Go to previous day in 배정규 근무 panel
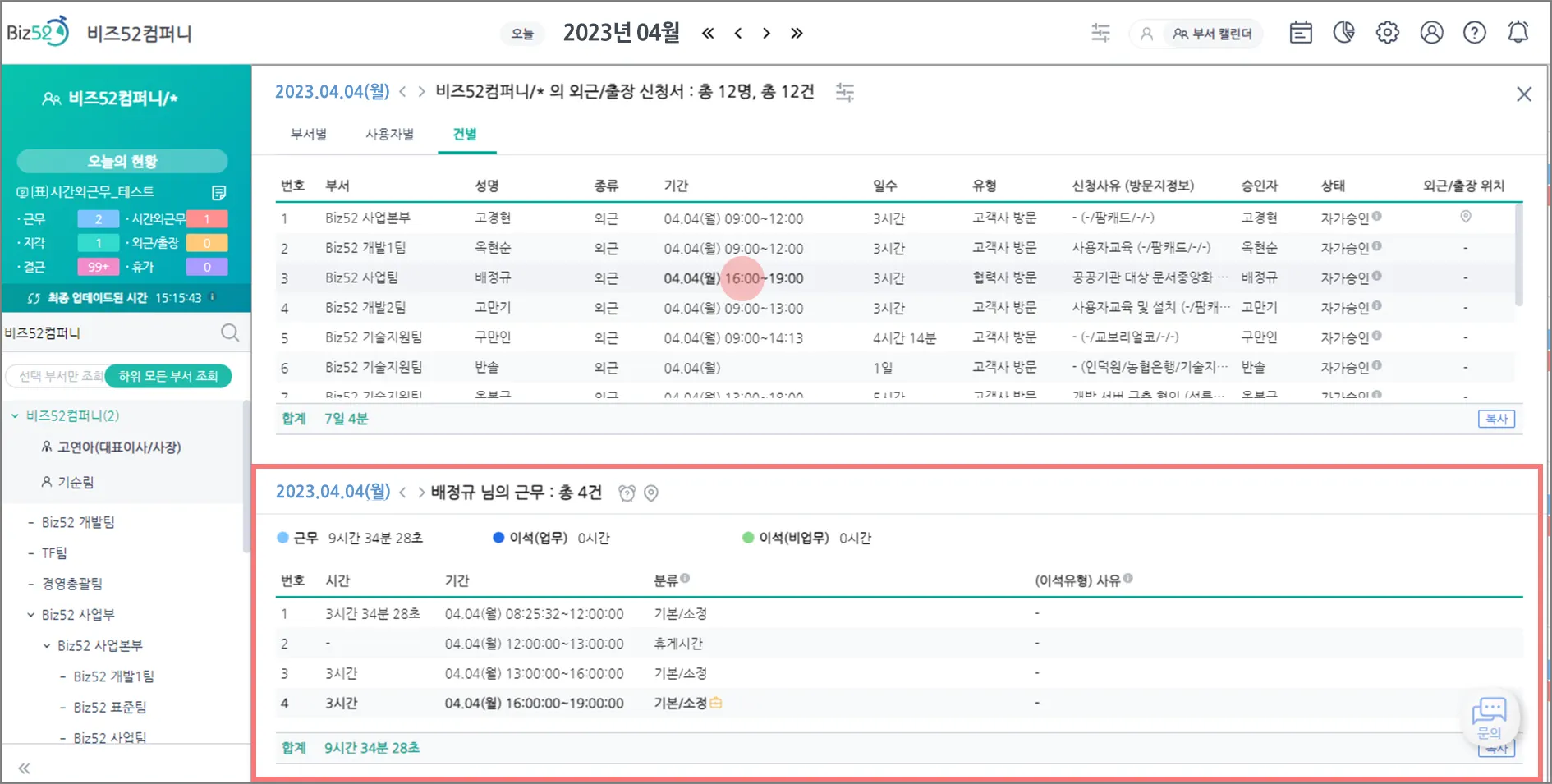 (402, 493)
